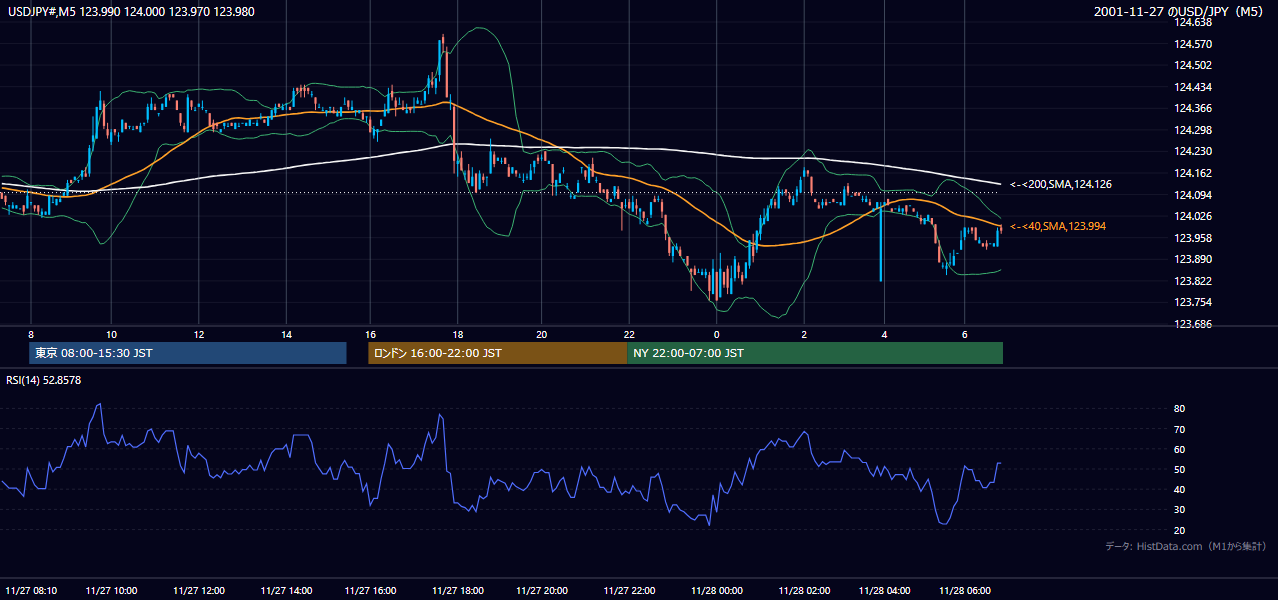
Task: Select the ロンドン 16:00-22:00 JST session bar
Action: [497, 353]
